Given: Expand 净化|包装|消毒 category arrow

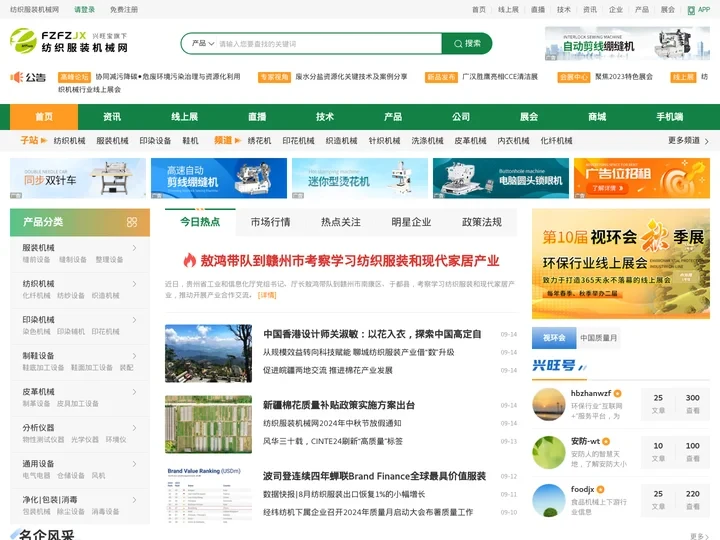Looking at the screenshot, I should pos(134,500).
